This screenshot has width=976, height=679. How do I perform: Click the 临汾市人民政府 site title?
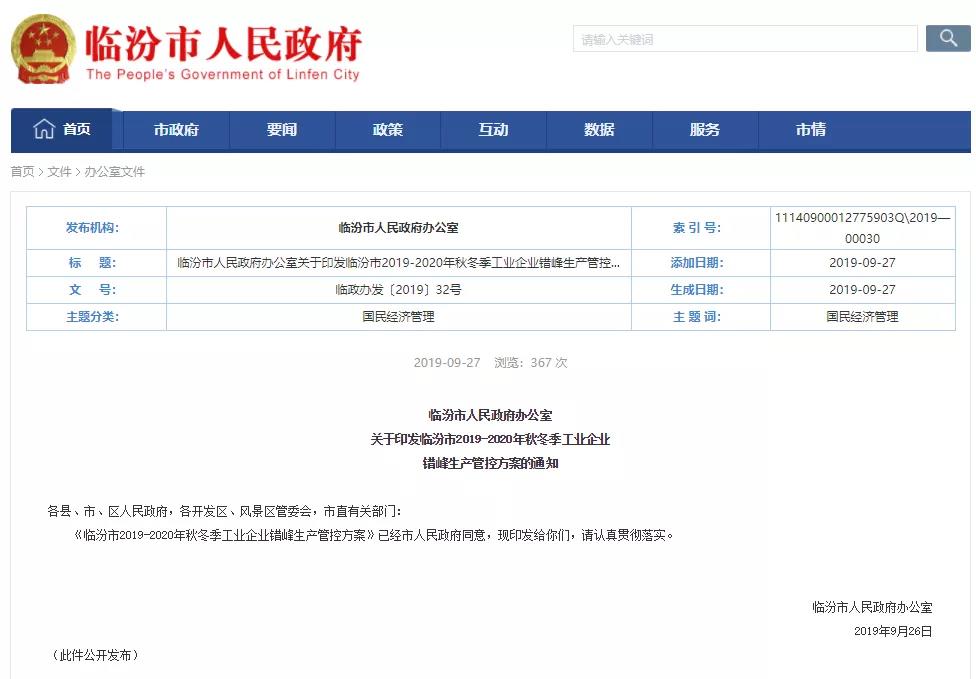coord(222,43)
